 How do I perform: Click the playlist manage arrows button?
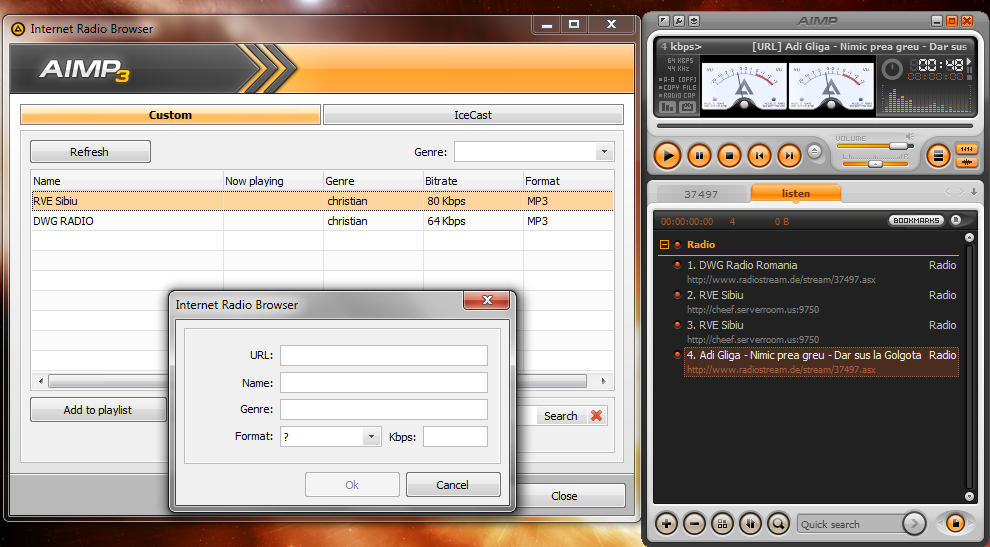point(751,524)
